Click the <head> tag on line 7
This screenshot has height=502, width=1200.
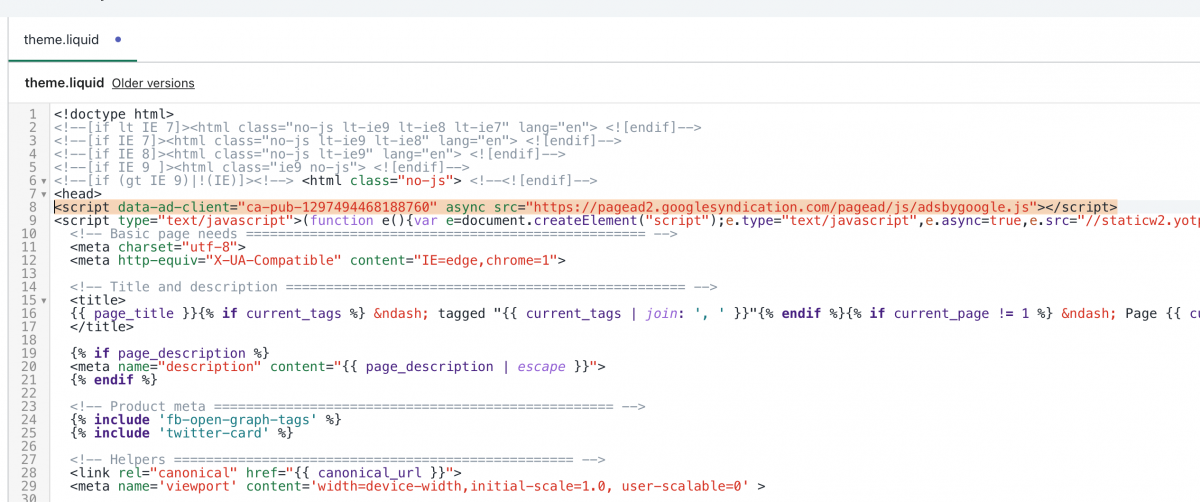tap(78, 193)
